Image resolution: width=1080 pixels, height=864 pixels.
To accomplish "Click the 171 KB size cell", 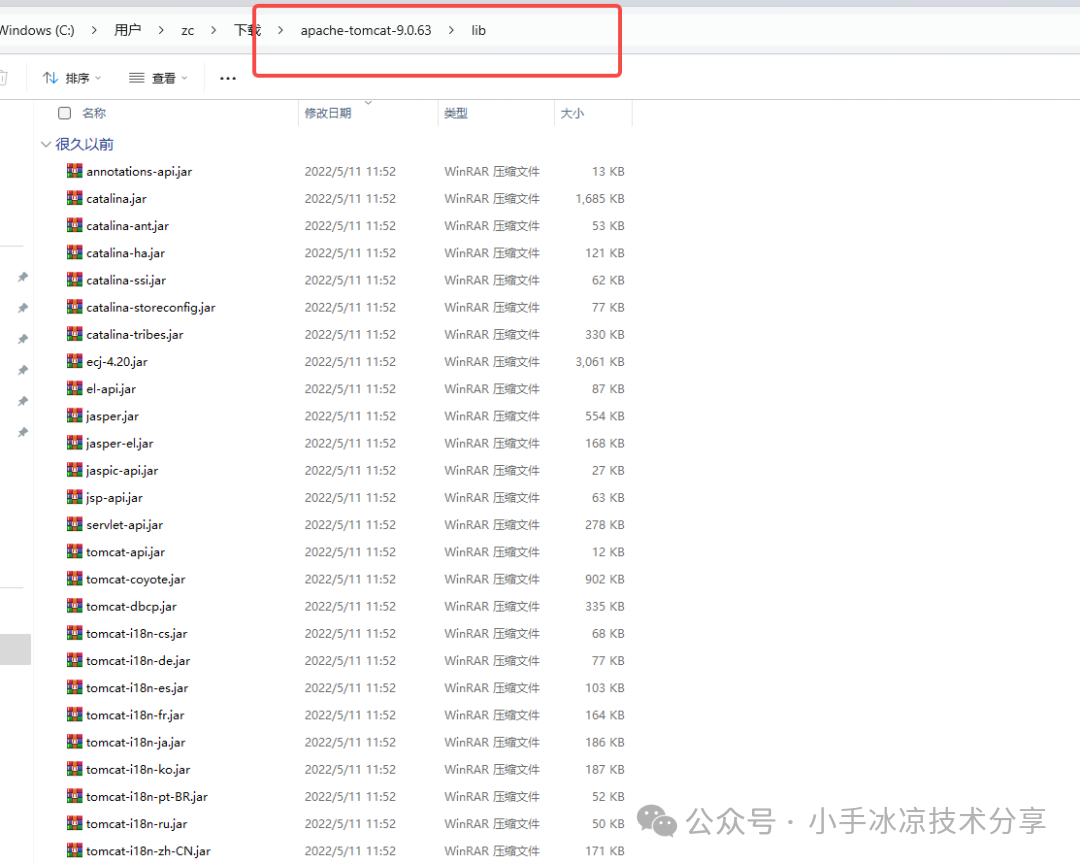I will click(x=605, y=851).
